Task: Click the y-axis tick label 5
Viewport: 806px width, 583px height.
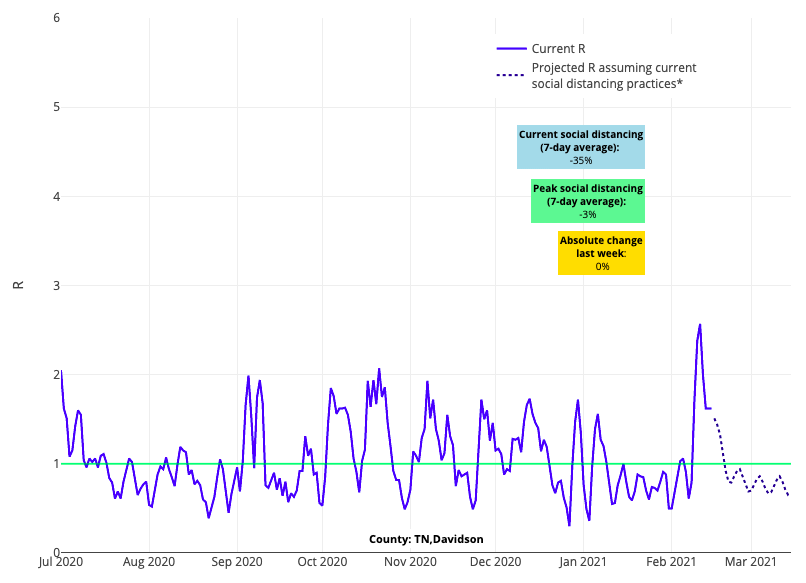Action: [x=56, y=107]
